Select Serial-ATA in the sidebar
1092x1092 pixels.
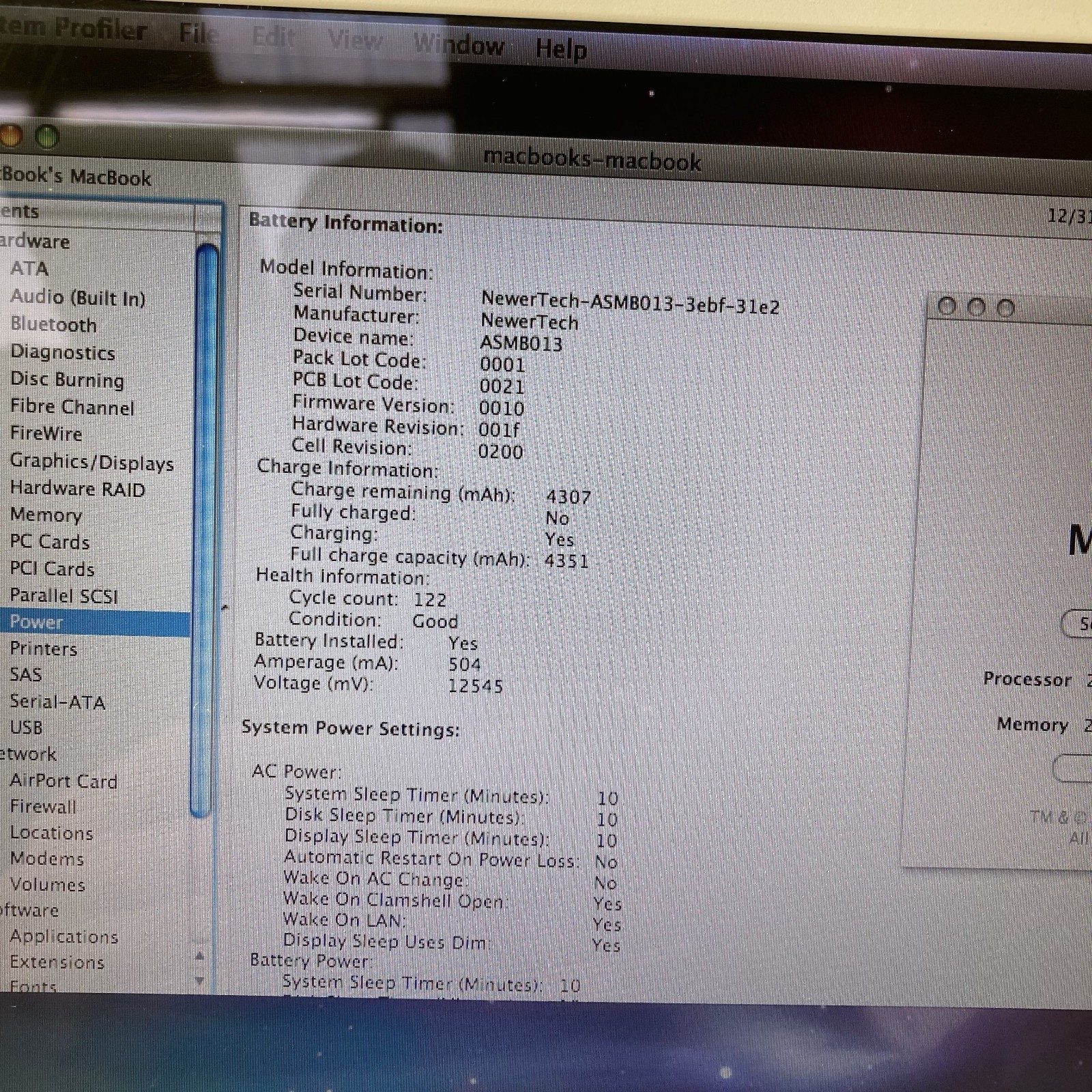click(57, 702)
